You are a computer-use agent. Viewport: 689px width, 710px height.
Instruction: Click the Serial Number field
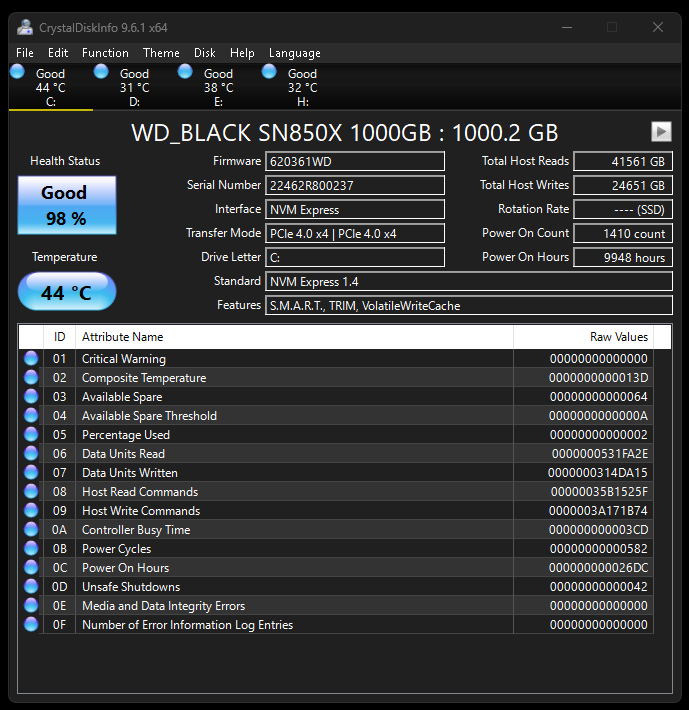click(x=355, y=185)
